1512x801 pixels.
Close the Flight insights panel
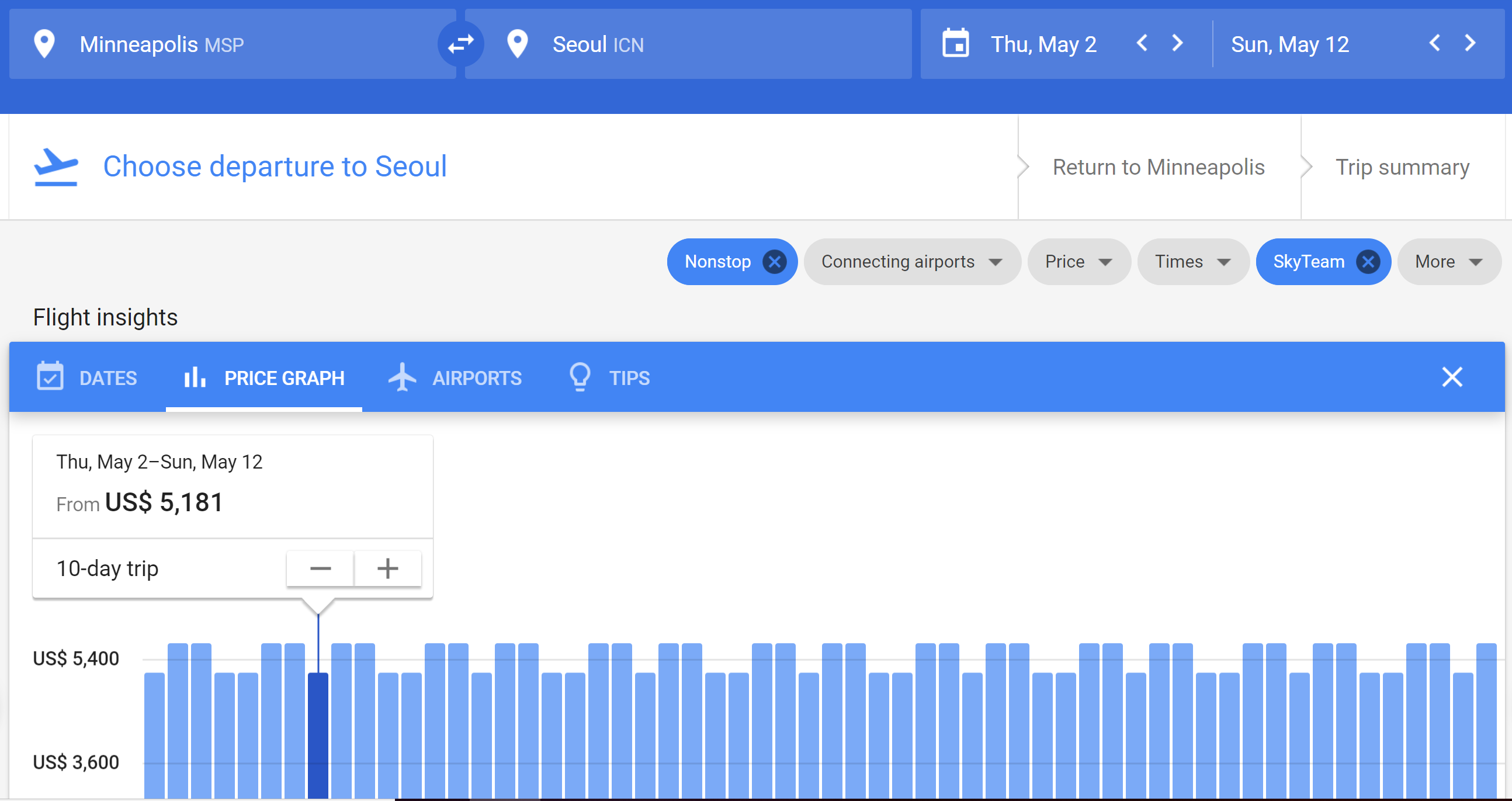click(x=1452, y=377)
